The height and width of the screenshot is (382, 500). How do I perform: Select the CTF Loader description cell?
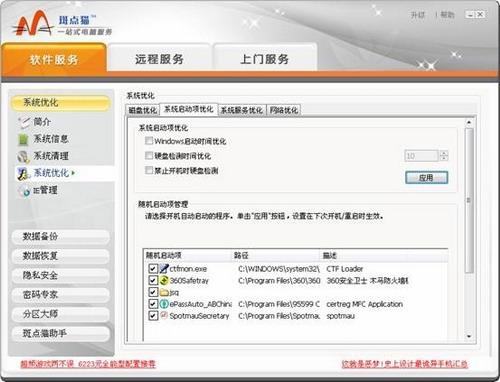(x=345, y=269)
